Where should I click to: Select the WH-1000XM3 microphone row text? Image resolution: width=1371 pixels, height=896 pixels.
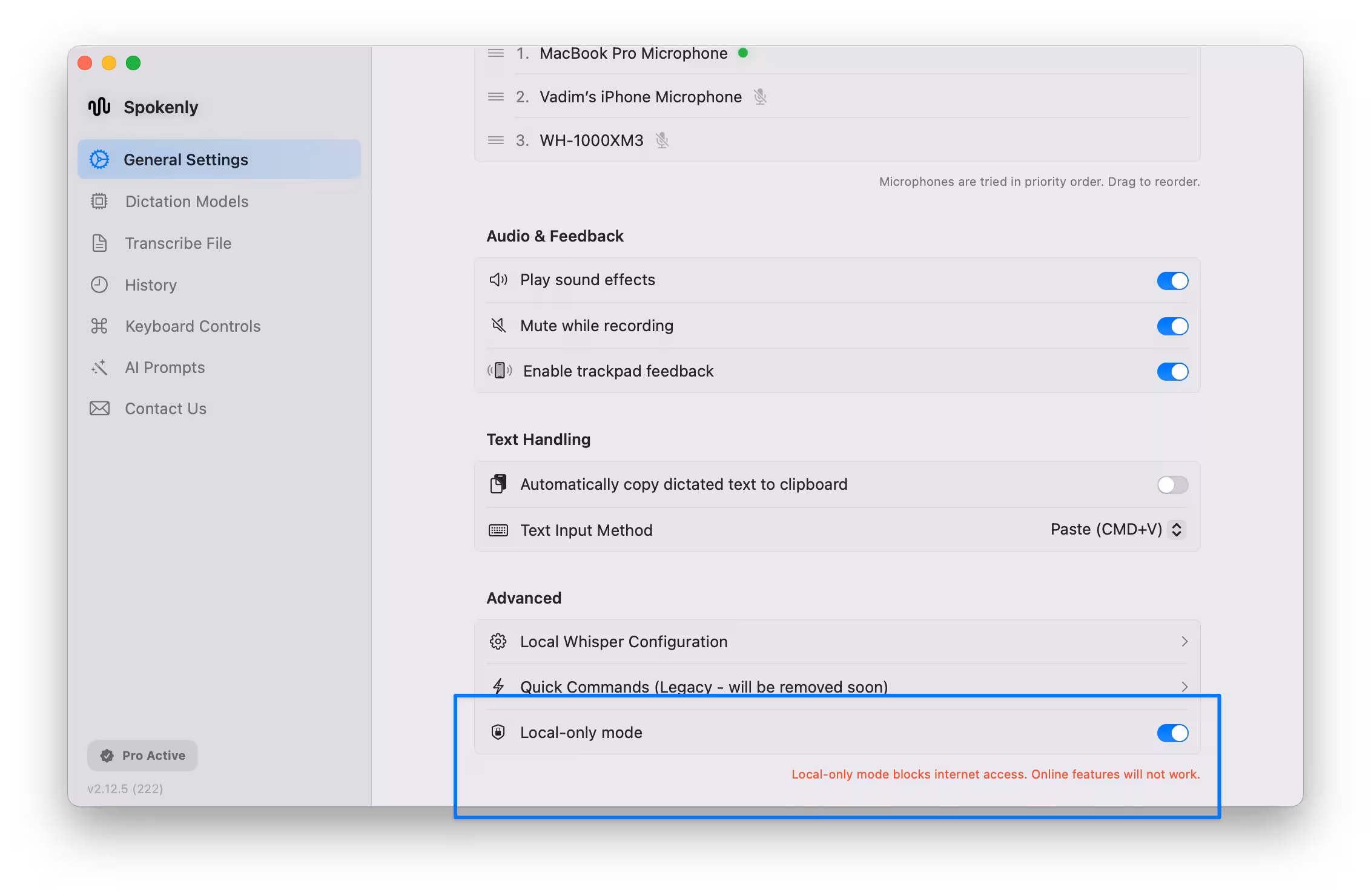[x=592, y=140]
